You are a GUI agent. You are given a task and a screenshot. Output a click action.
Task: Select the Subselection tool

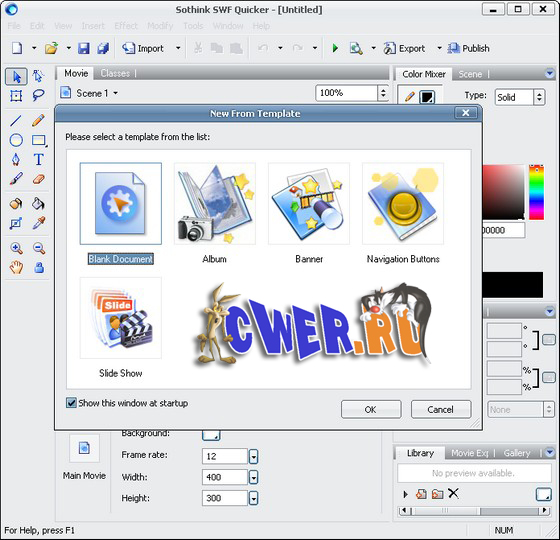(38, 76)
